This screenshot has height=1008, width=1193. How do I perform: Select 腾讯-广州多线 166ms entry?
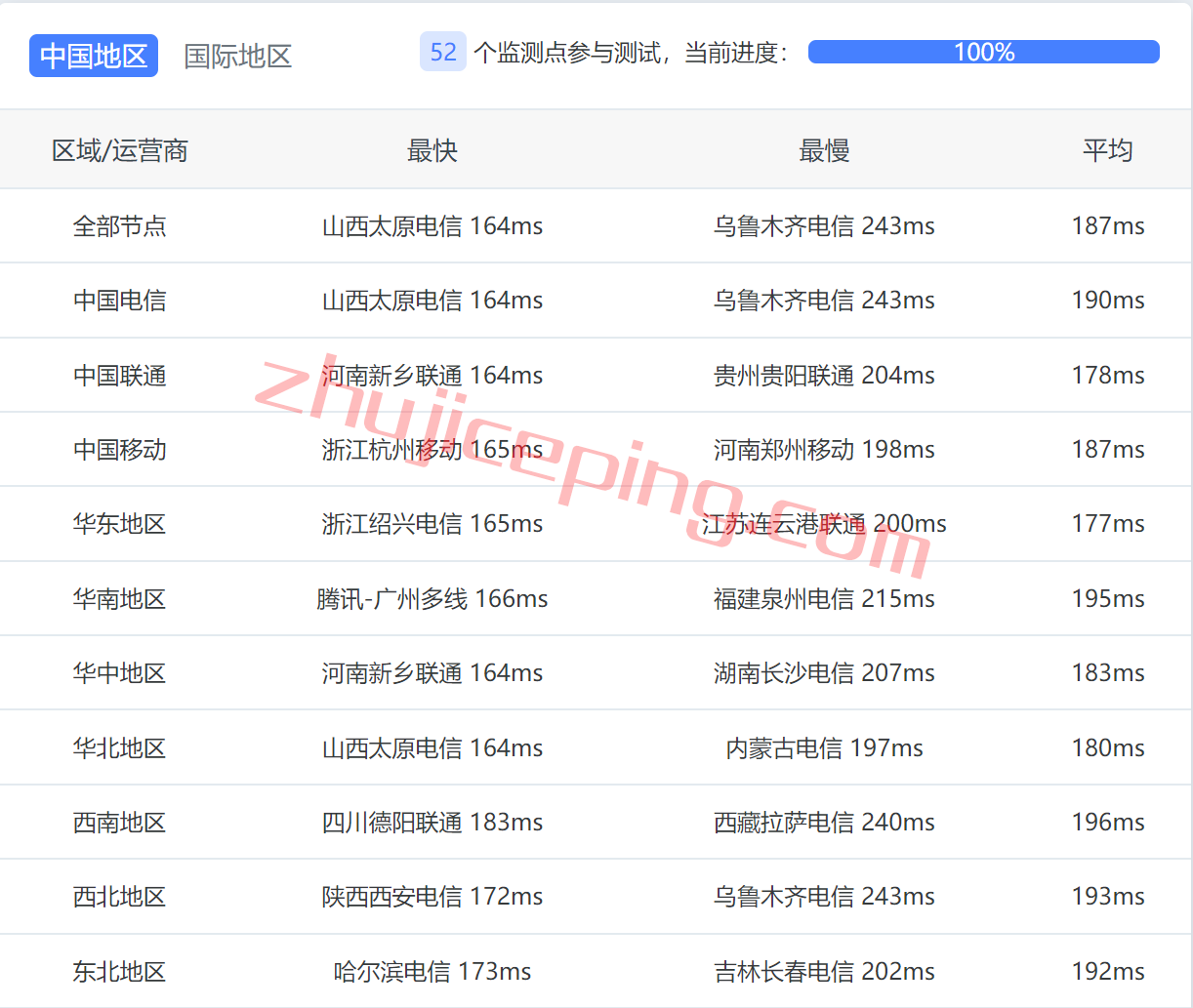click(432, 598)
